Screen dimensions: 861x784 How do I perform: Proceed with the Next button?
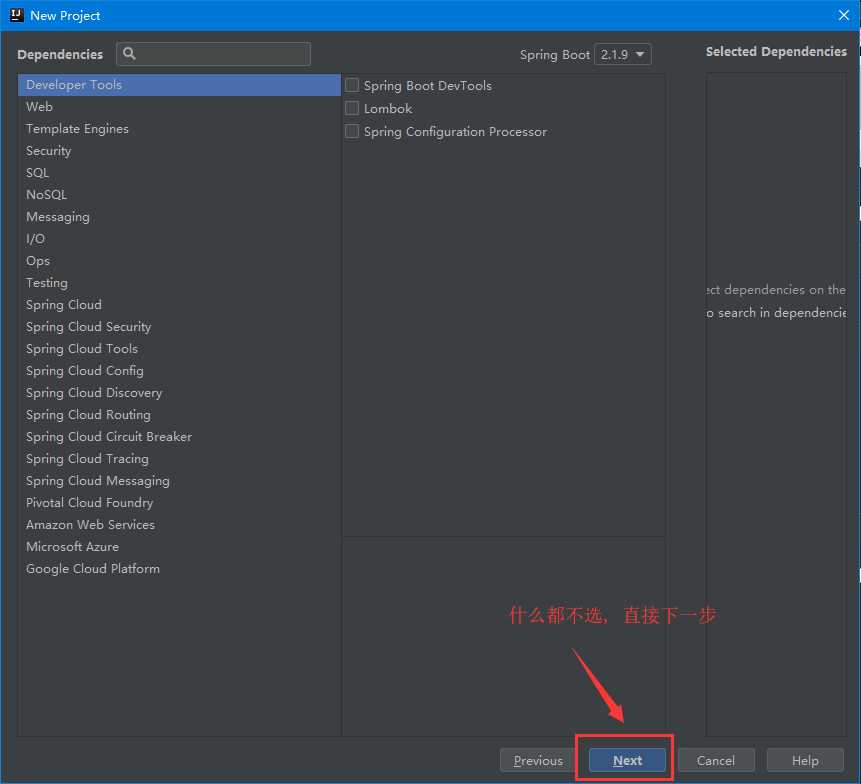pos(627,760)
